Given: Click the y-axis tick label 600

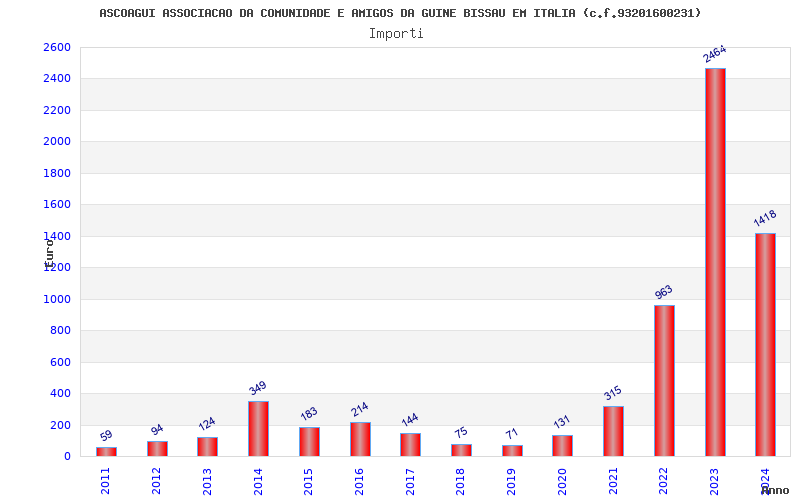Looking at the screenshot, I should click(61, 362).
